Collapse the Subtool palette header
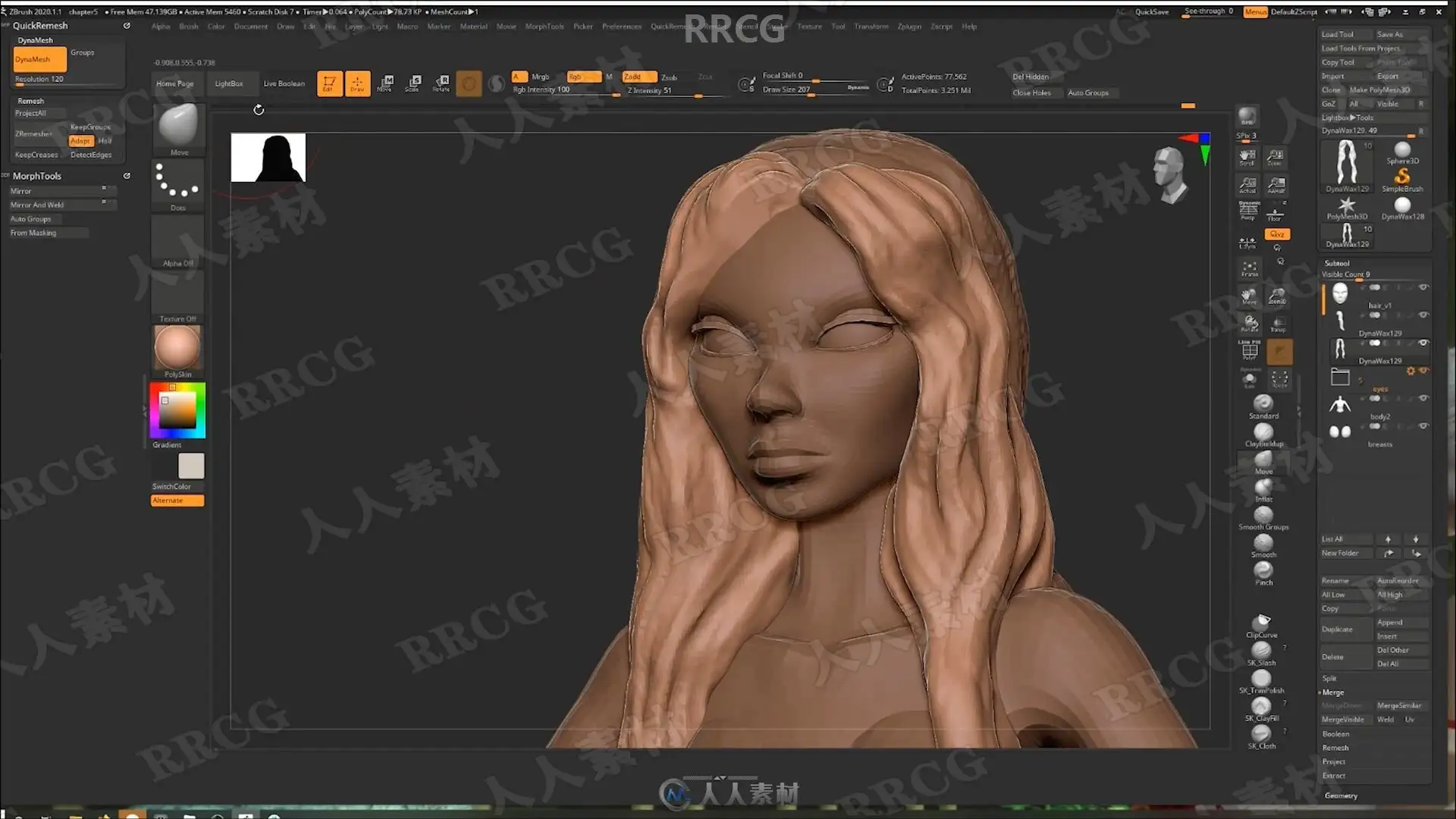The width and height of the screenshot is (1456, 819). pyautogui.click(x=1337, y=263)
